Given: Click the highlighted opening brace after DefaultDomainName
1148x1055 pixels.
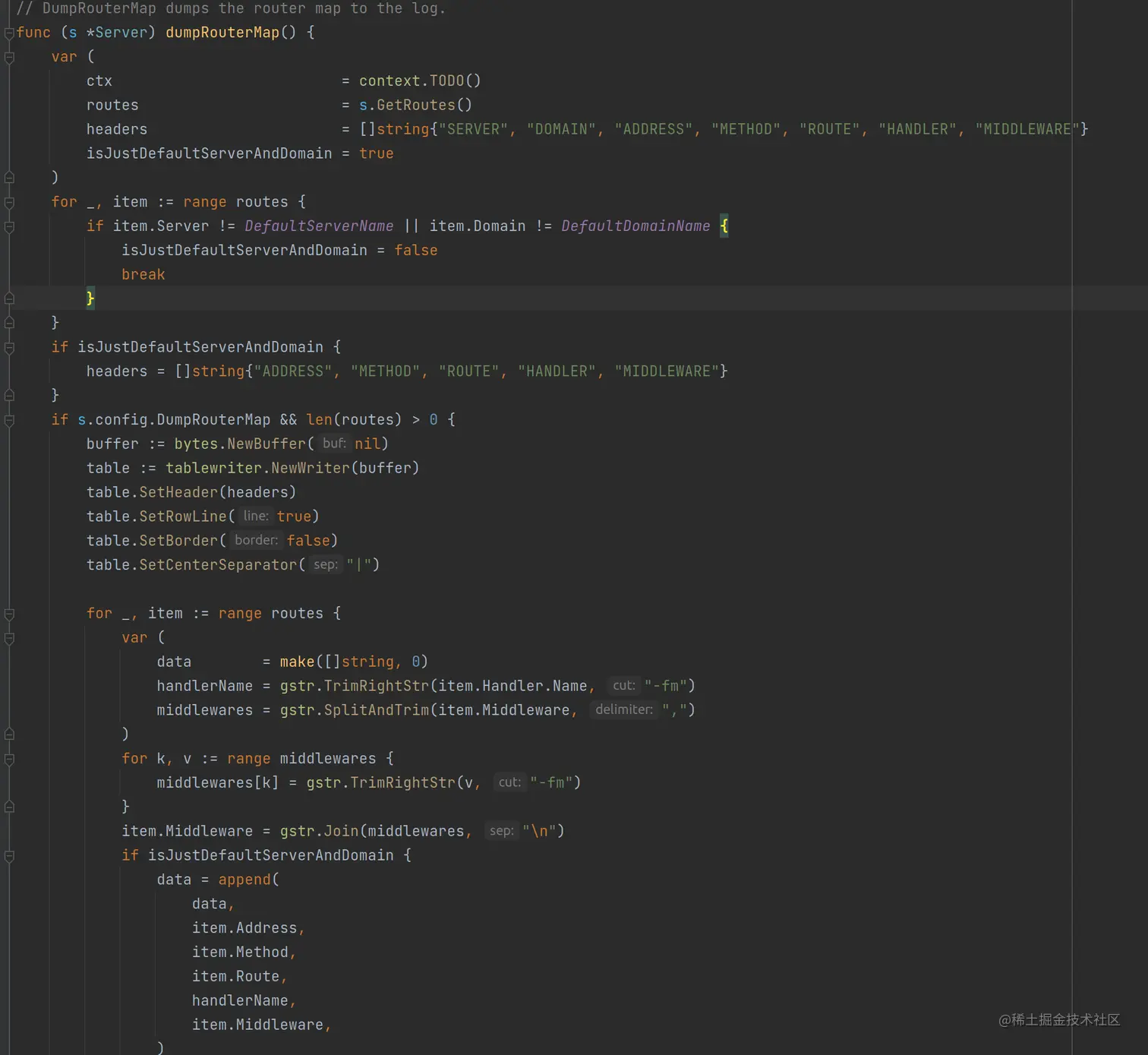Looking at the screenshot, I should (724, 226).
